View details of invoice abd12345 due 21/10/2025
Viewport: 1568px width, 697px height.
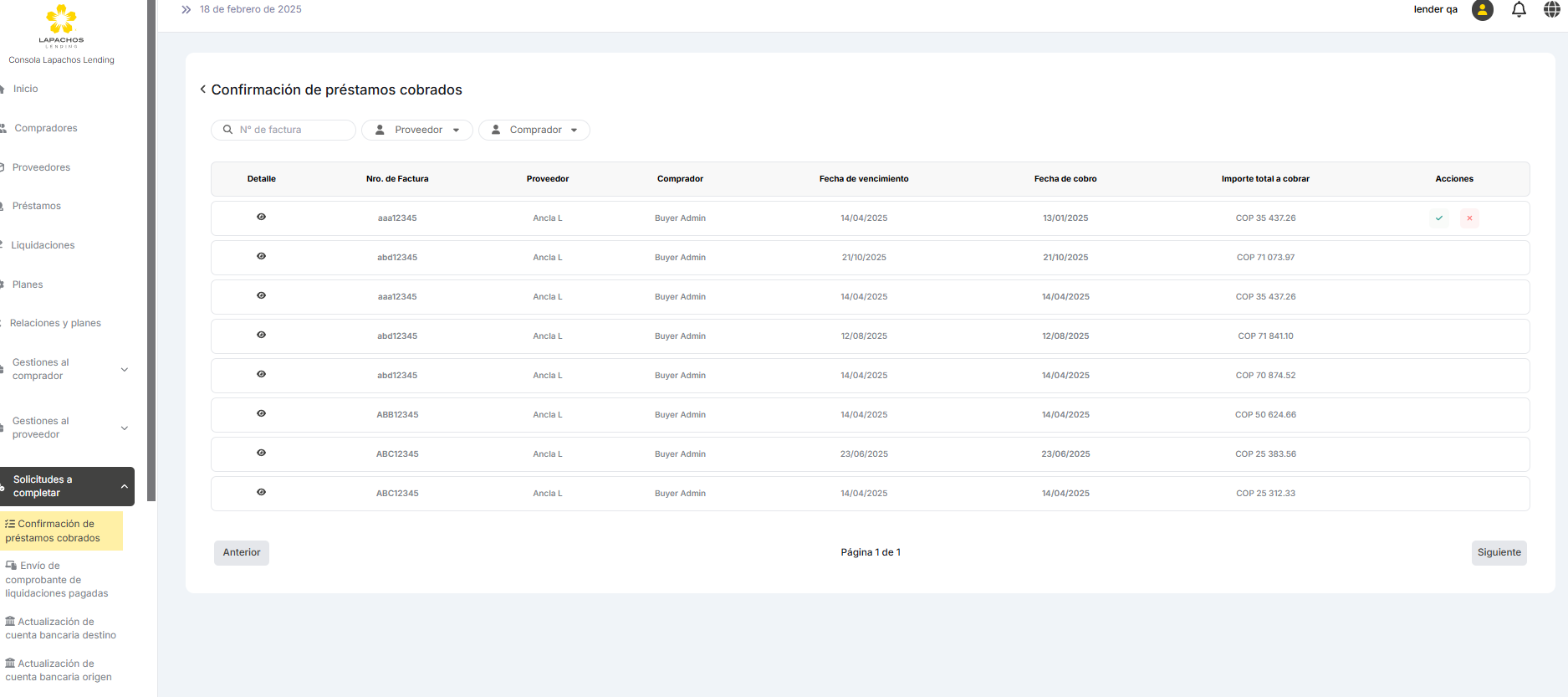(261, 257)
